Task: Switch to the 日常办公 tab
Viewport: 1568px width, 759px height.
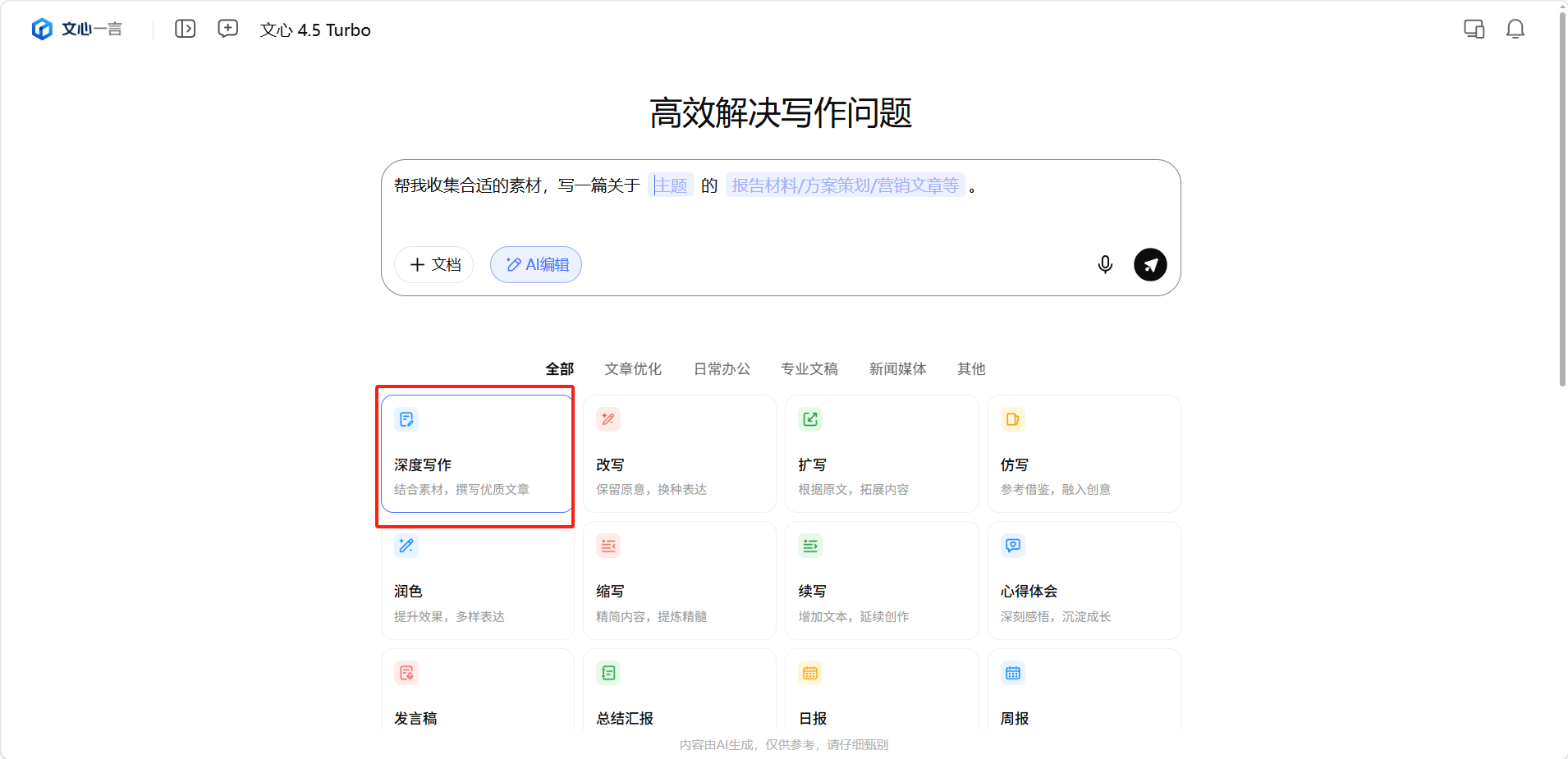Action: pos(722,368)
